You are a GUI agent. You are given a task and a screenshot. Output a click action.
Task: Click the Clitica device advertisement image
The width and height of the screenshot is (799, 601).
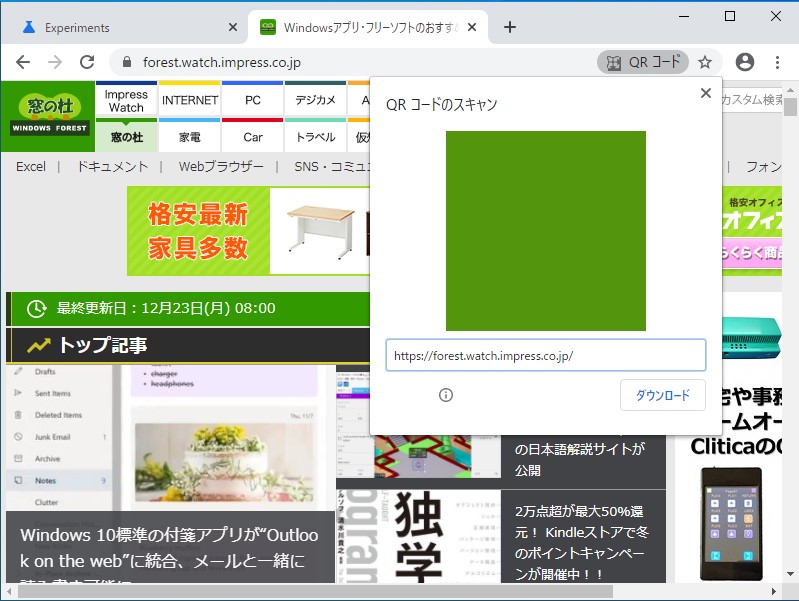pyautogui.click(x=731, y=524)
